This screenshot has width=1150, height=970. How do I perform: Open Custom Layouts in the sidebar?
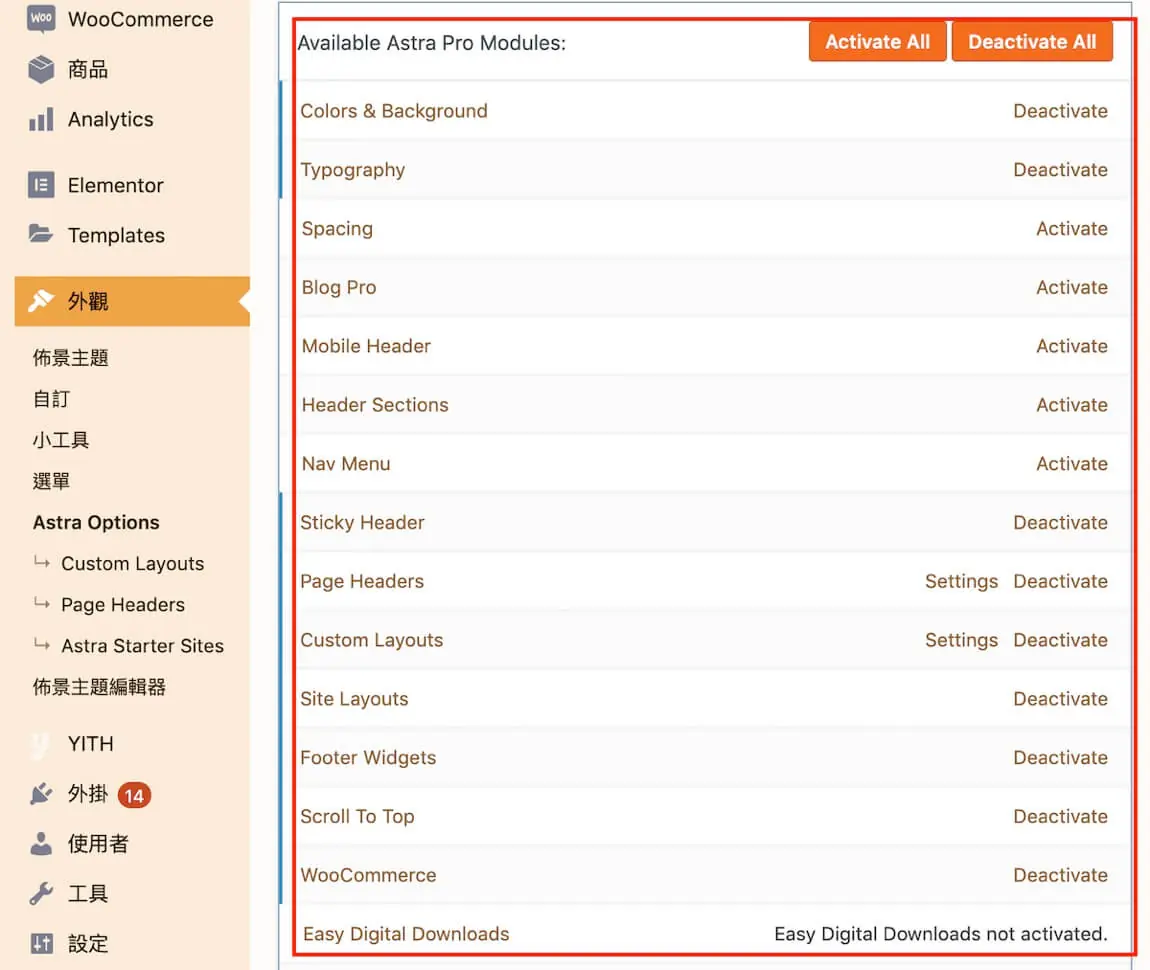pos(133,563)
